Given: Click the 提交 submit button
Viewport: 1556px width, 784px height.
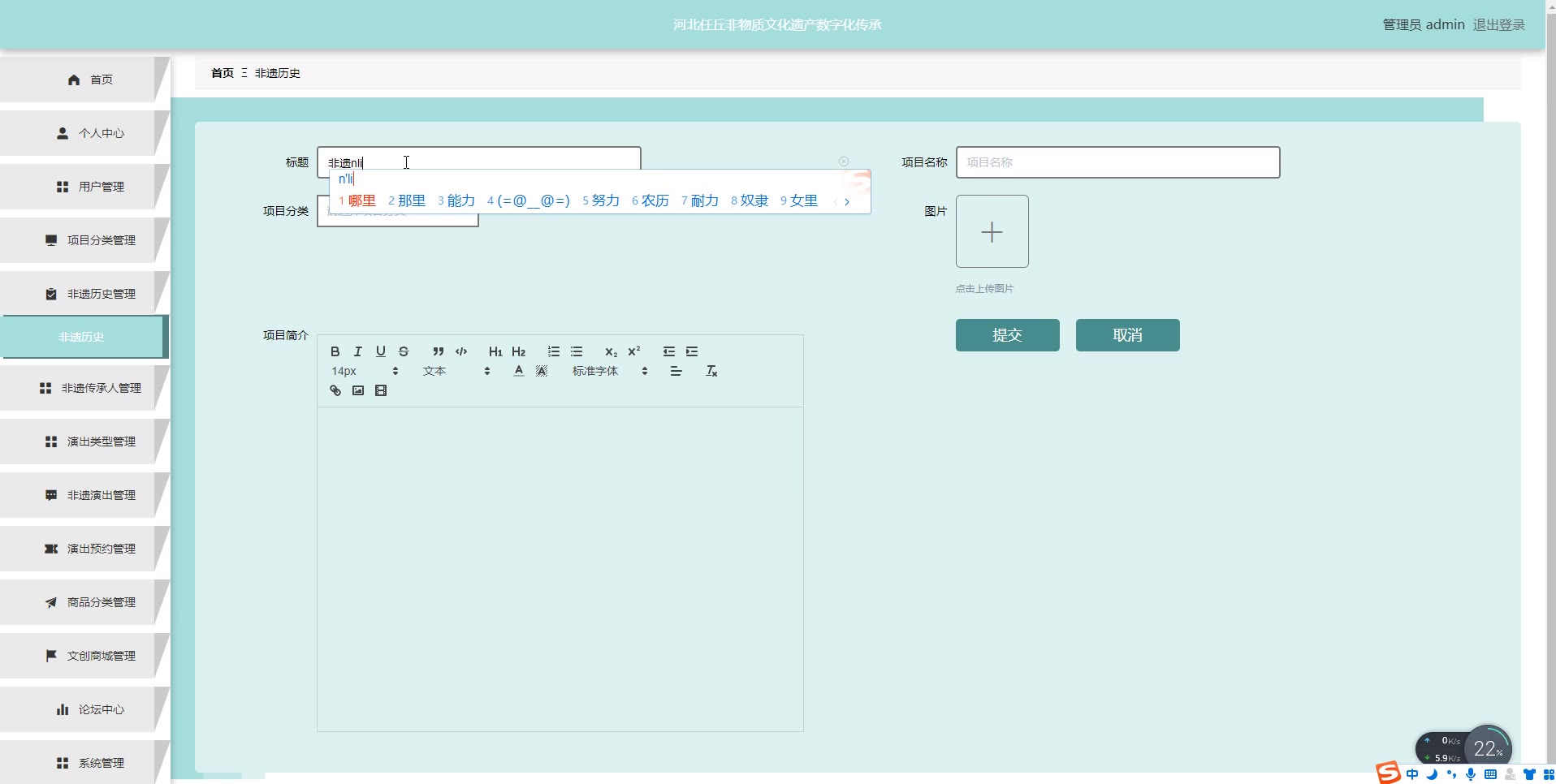Looking at the screenshot, I should pos(1008,335).
